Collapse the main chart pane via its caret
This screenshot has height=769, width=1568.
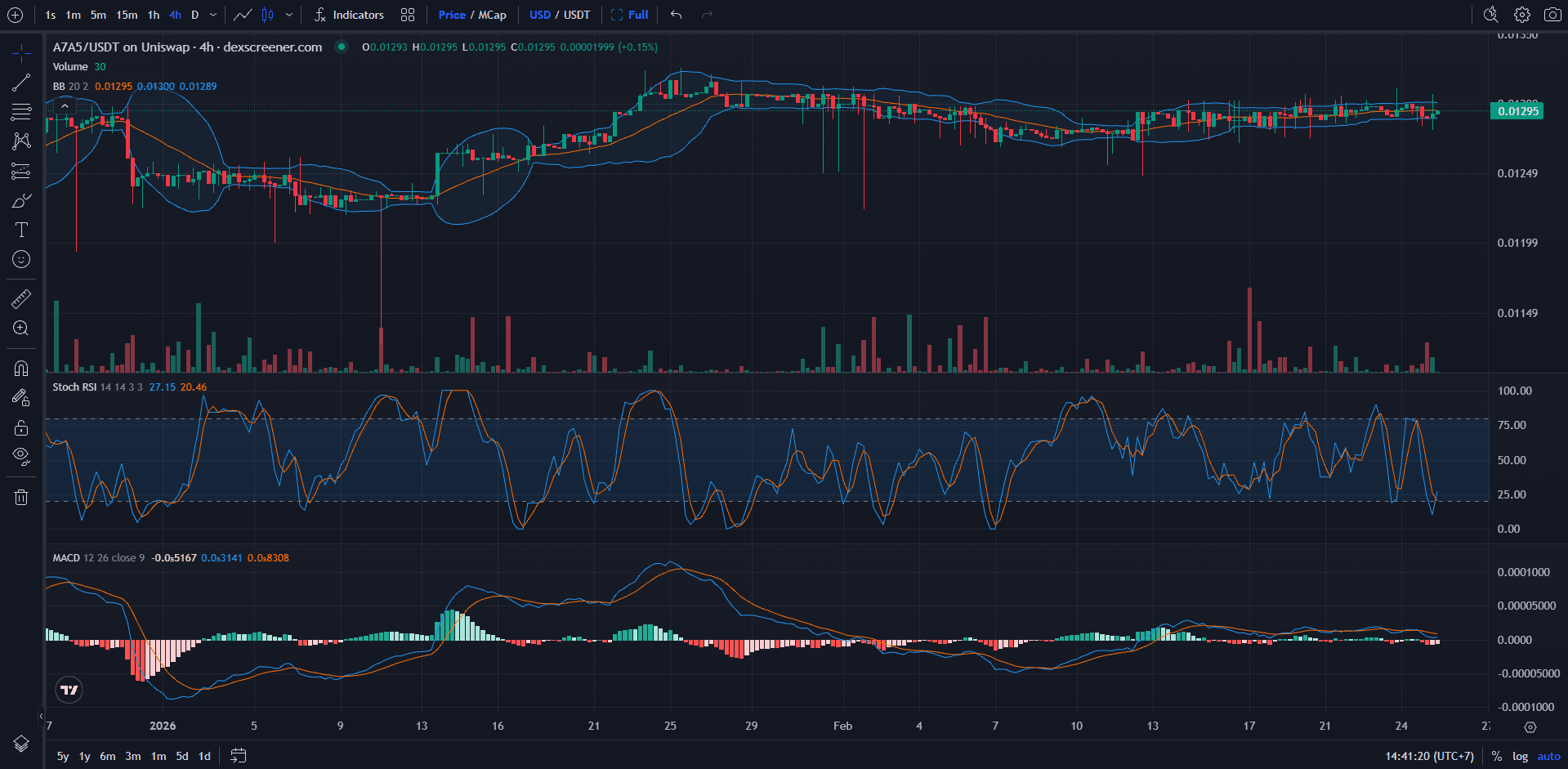coord(65,105)
